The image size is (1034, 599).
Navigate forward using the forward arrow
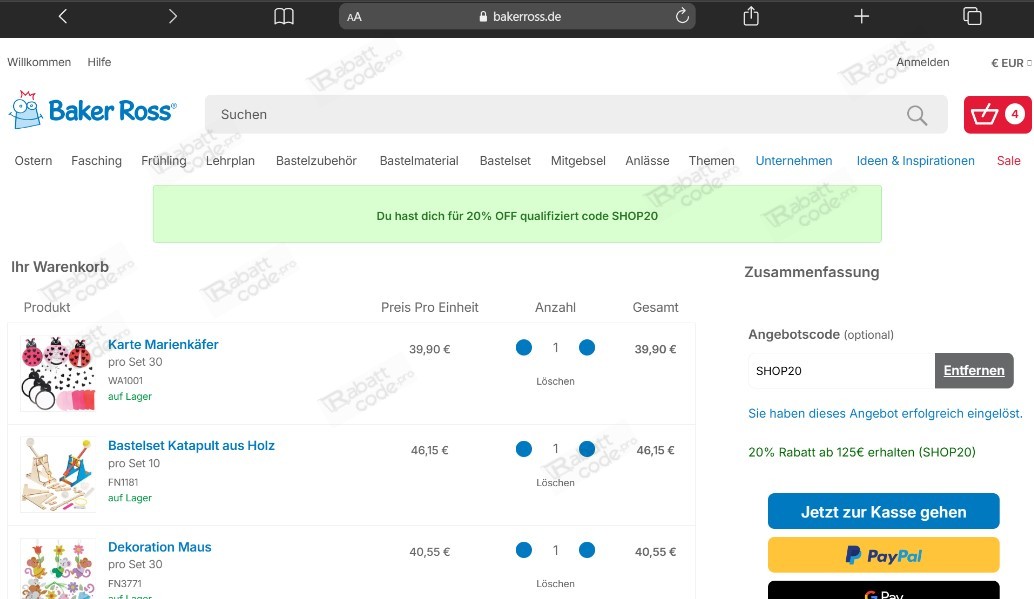click(x=172, y=16)
